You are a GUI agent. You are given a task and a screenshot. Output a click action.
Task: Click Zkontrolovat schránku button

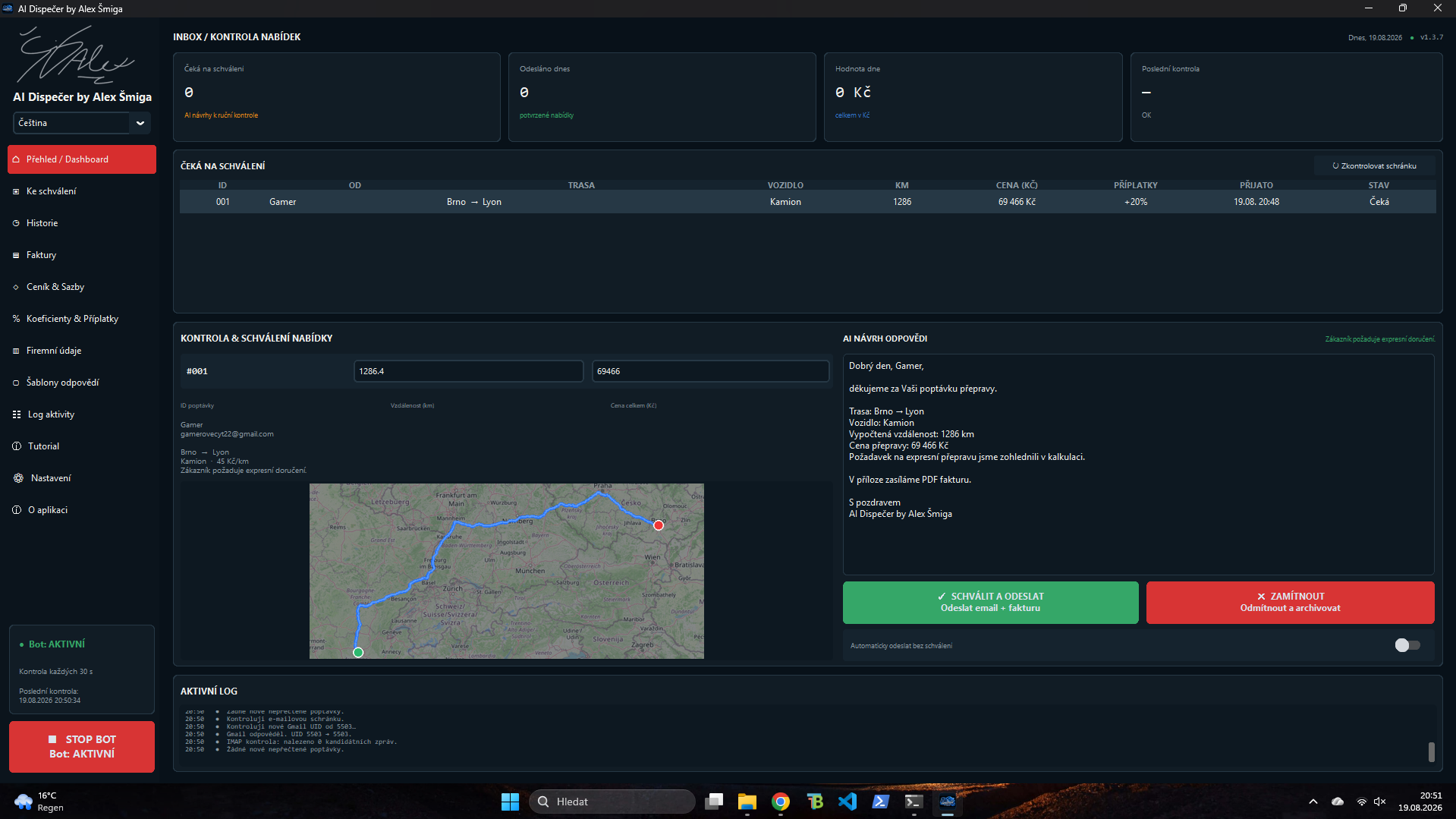tap(1374, 166)
